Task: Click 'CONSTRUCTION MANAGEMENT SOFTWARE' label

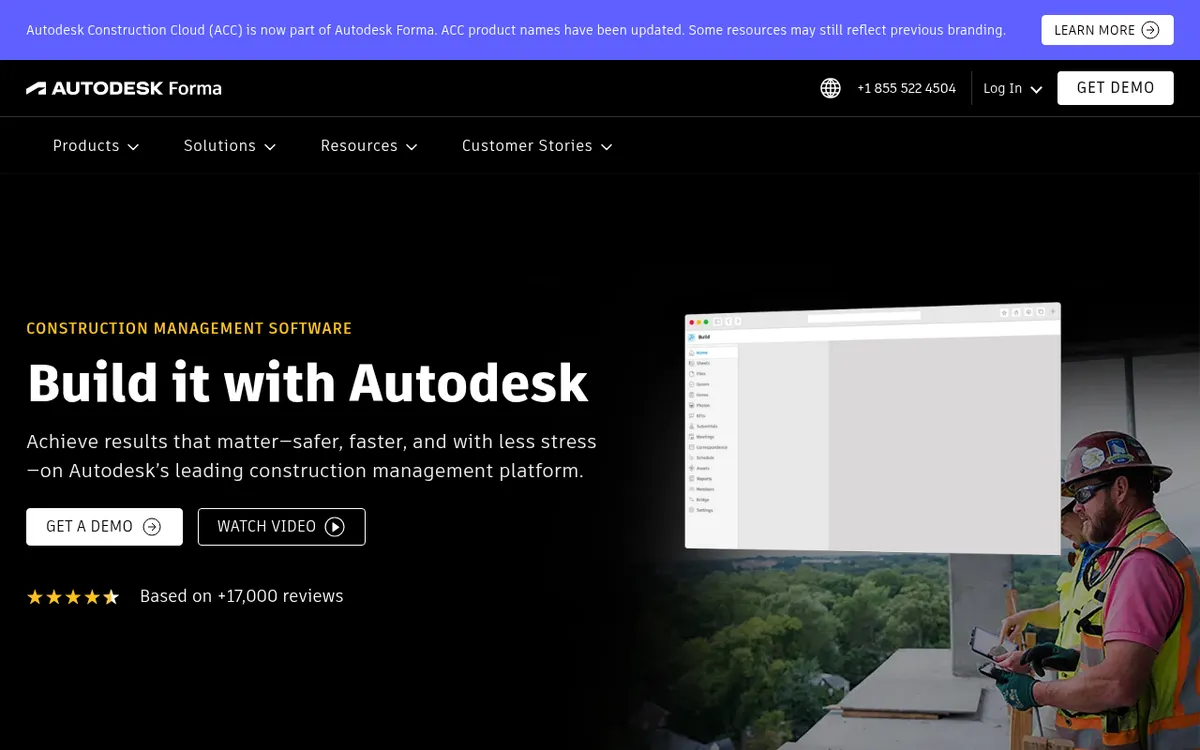Action: pyautogui.click(x=189, y=328)
